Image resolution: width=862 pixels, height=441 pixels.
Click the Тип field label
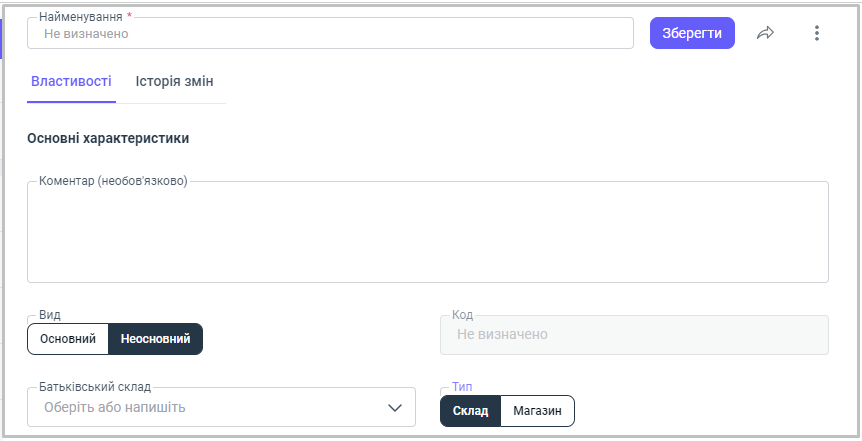462,386
